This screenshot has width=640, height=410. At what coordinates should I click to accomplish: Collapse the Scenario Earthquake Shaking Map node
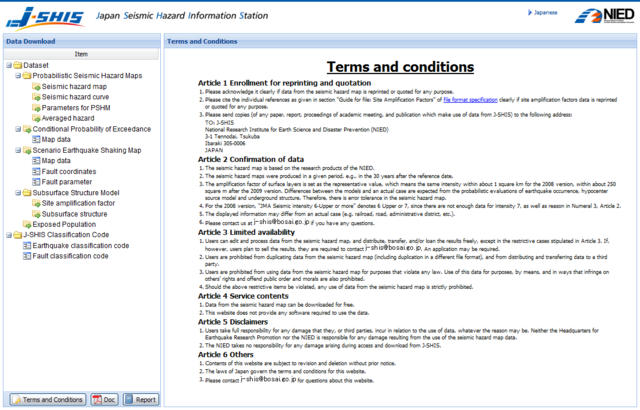(x=16, y=150)
